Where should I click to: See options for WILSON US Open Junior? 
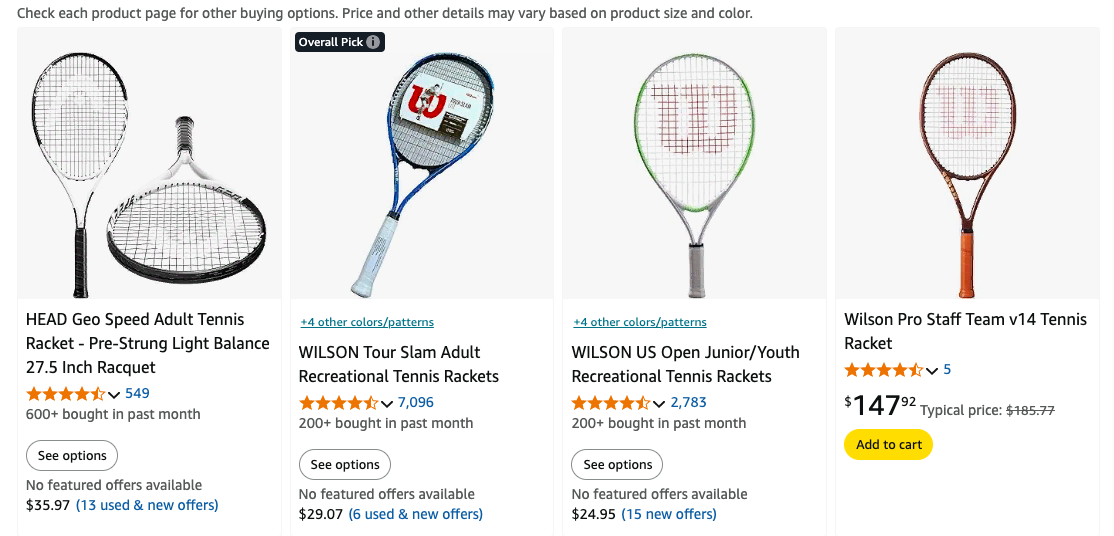pyautogui.click(x=617, y=465)
